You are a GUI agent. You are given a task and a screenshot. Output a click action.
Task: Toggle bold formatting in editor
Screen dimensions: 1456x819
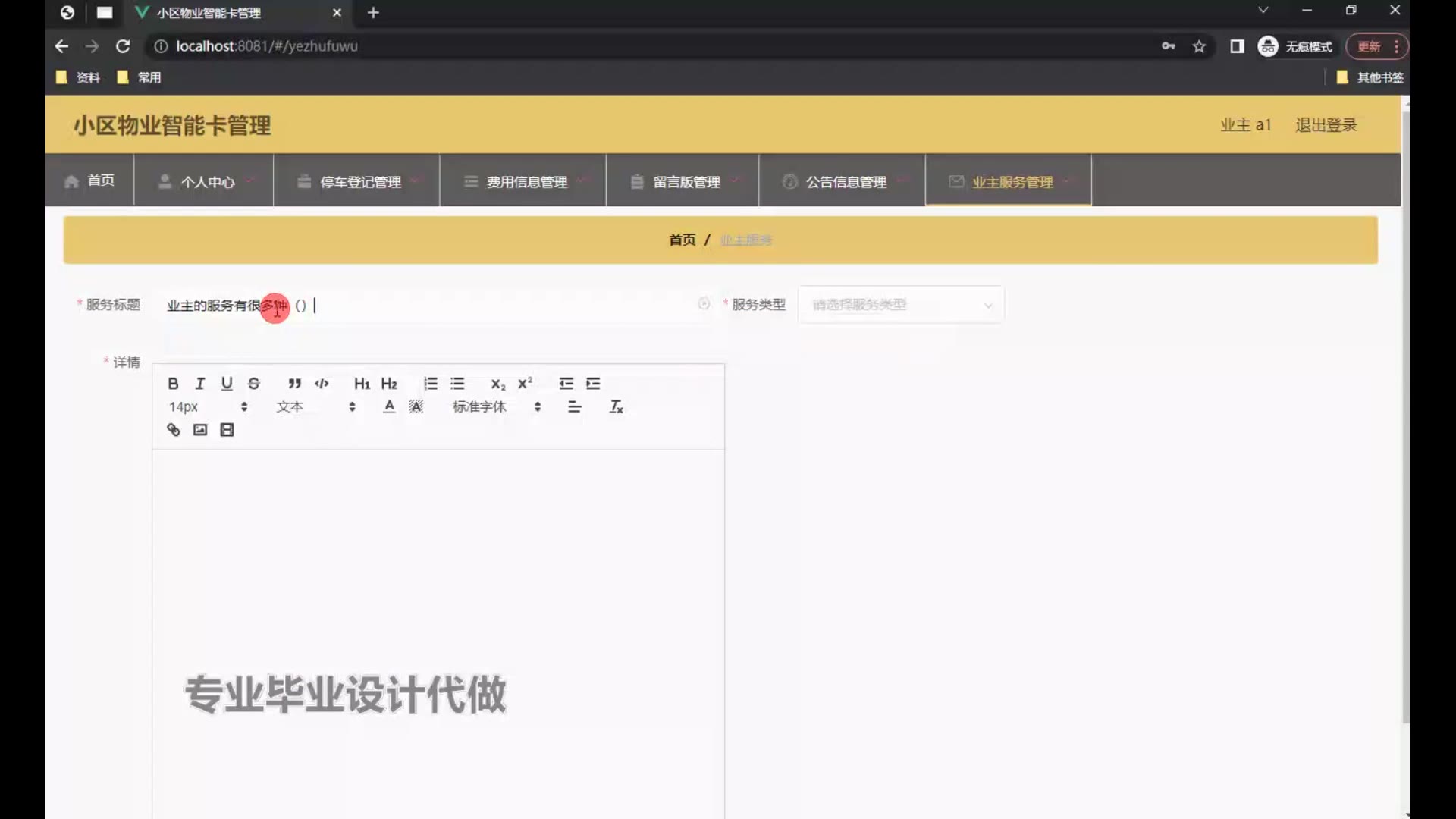click(x=173, y=384)
